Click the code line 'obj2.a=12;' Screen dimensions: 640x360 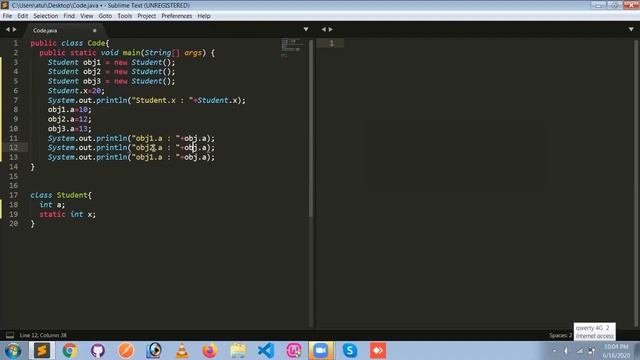tap(70, 119)
